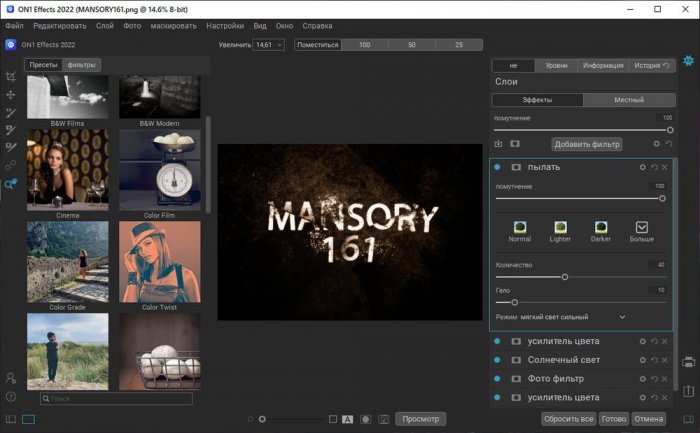Open mask options for пылать filter
700x433 pixels.
click(x=516, y=167)
